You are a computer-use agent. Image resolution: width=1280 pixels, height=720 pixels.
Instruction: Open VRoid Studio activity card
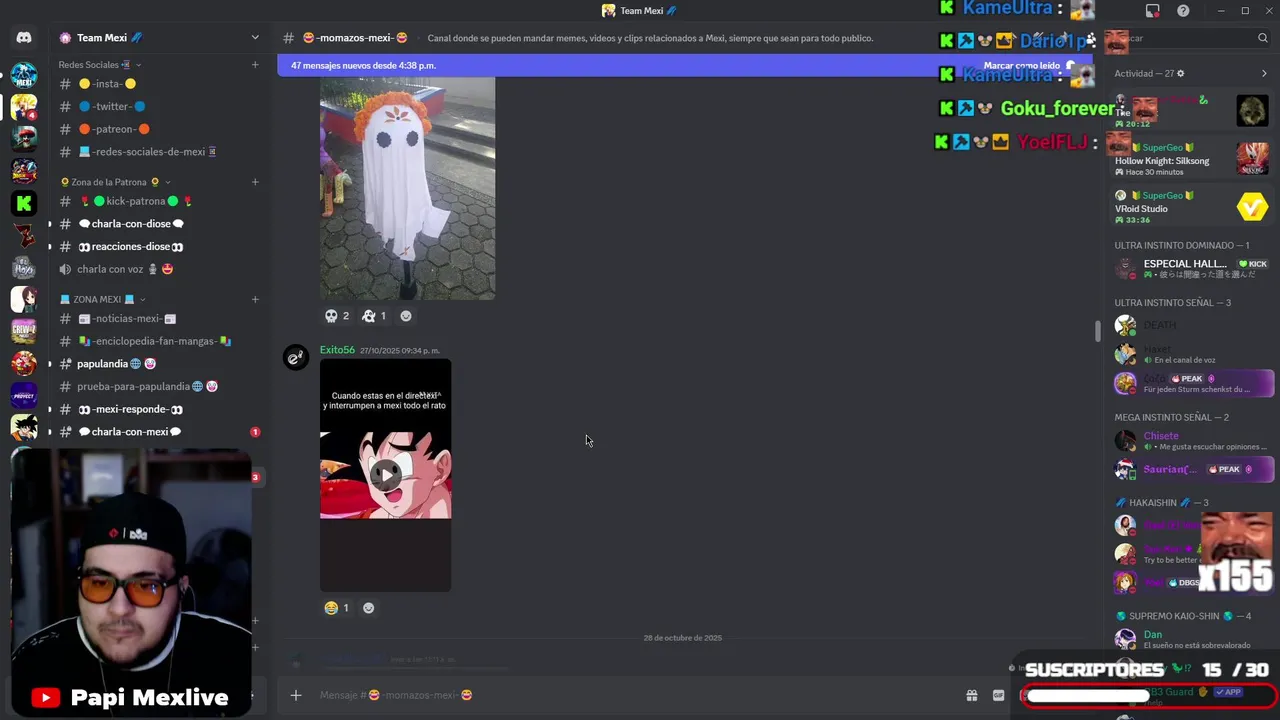[1192, 207]
